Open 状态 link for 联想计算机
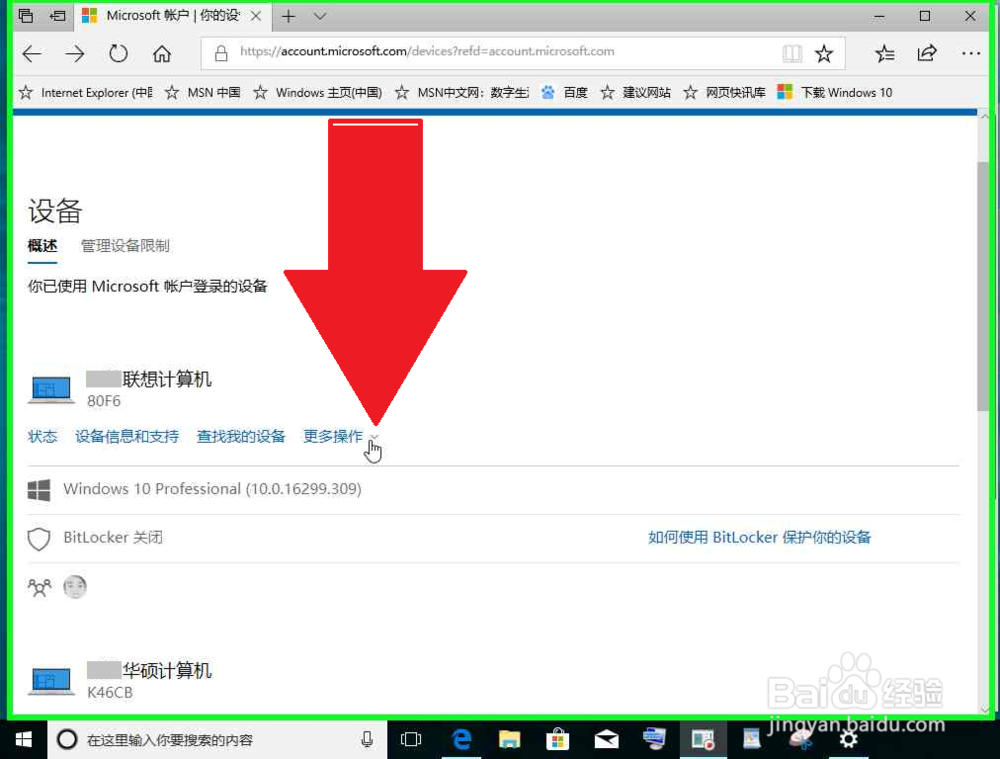 click(42, 437)
